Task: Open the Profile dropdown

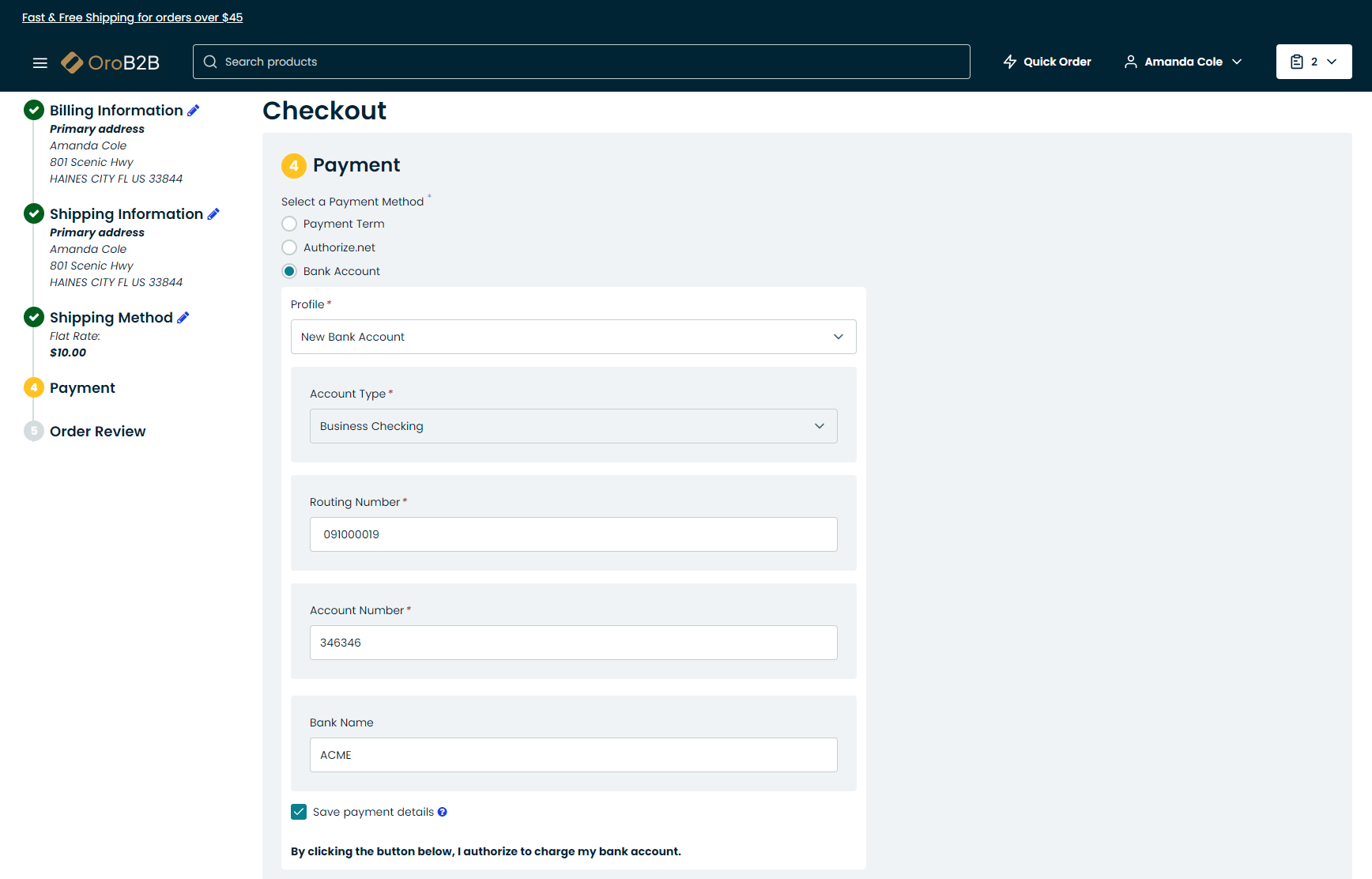Action: point(573,337)
